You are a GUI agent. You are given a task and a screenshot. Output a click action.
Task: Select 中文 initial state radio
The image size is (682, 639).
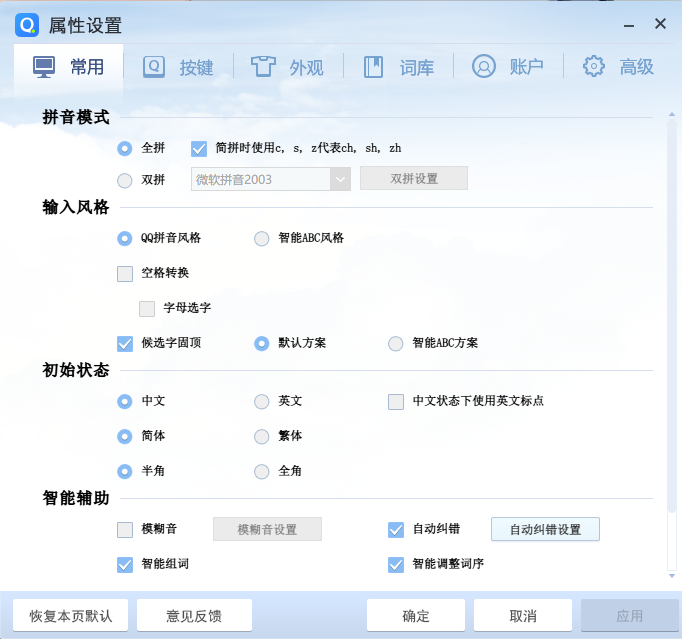click(x=125, y=401)
